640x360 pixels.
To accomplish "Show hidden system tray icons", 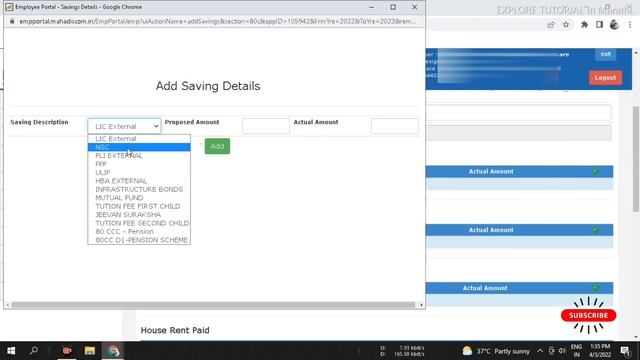I will point(540,351).
